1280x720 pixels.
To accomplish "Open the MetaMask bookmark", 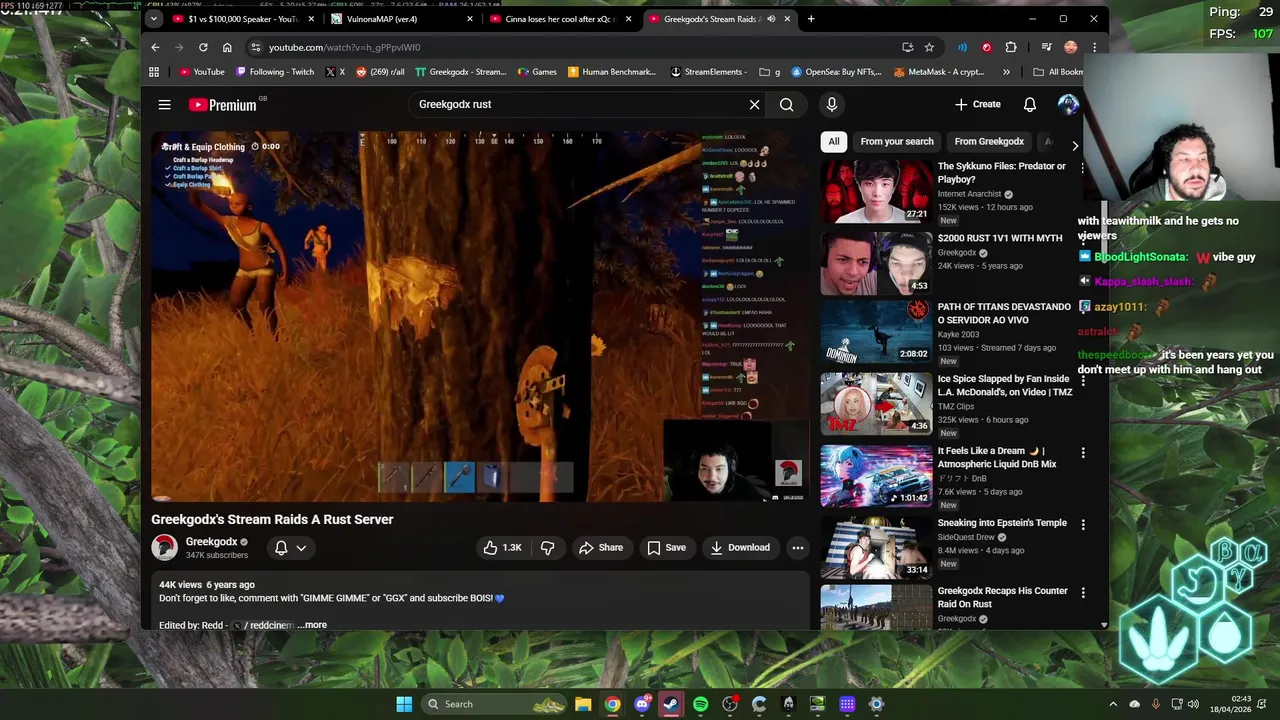I will [940, 72].
